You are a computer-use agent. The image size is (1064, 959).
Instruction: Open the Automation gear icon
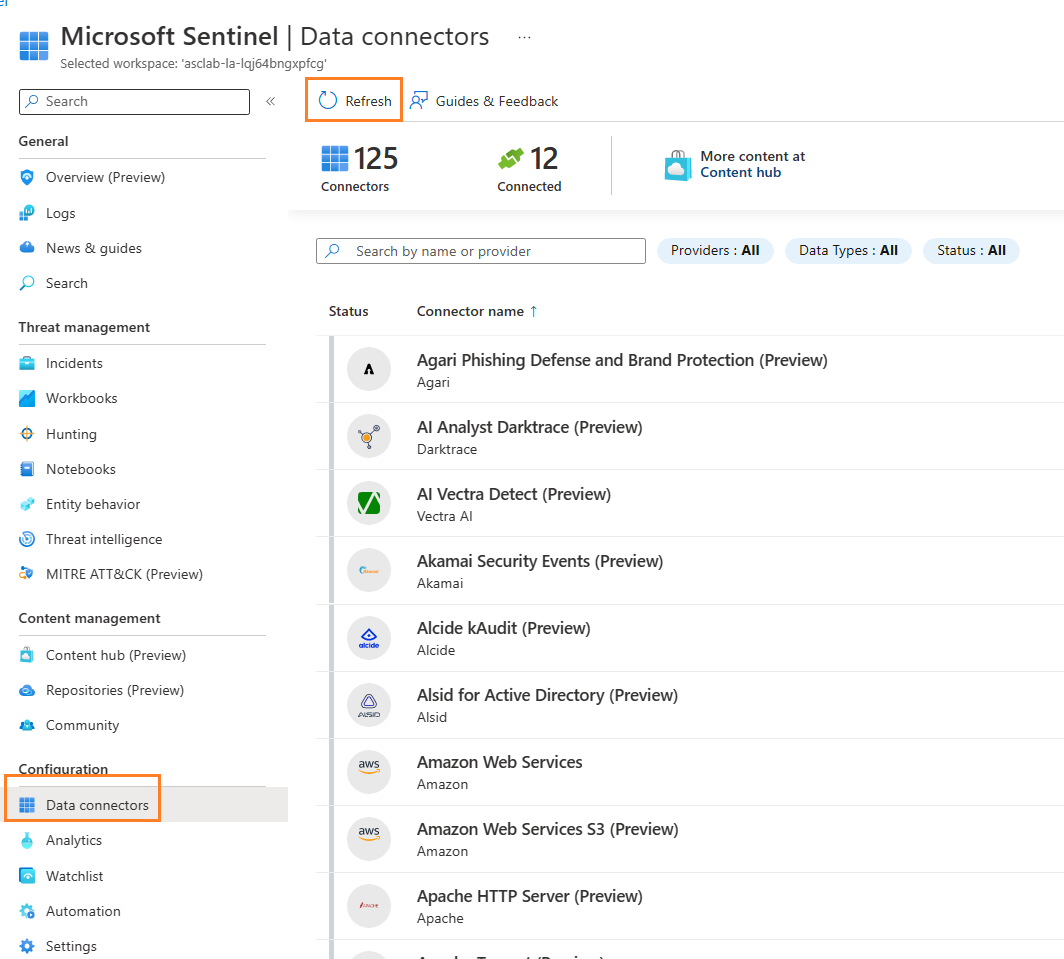pyautogui.click(x=27, y=911)
